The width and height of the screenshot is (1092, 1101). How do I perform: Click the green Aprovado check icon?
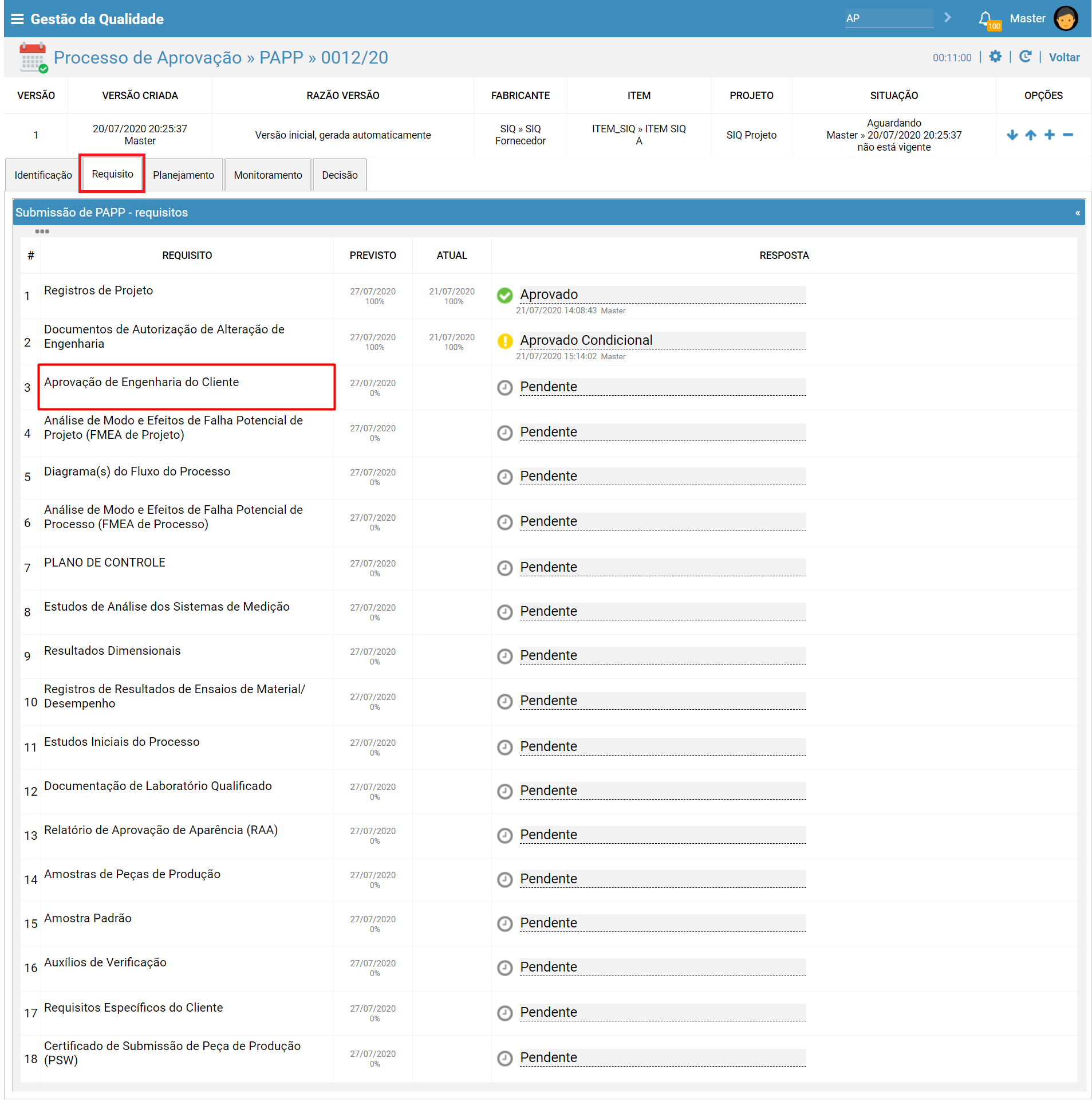(504, 295)
